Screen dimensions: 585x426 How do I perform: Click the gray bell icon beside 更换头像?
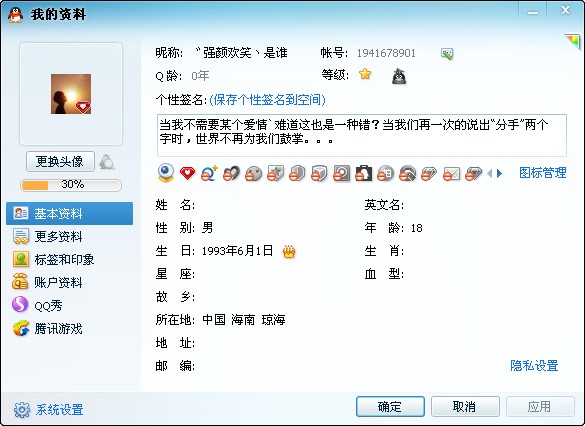(107, 162)
